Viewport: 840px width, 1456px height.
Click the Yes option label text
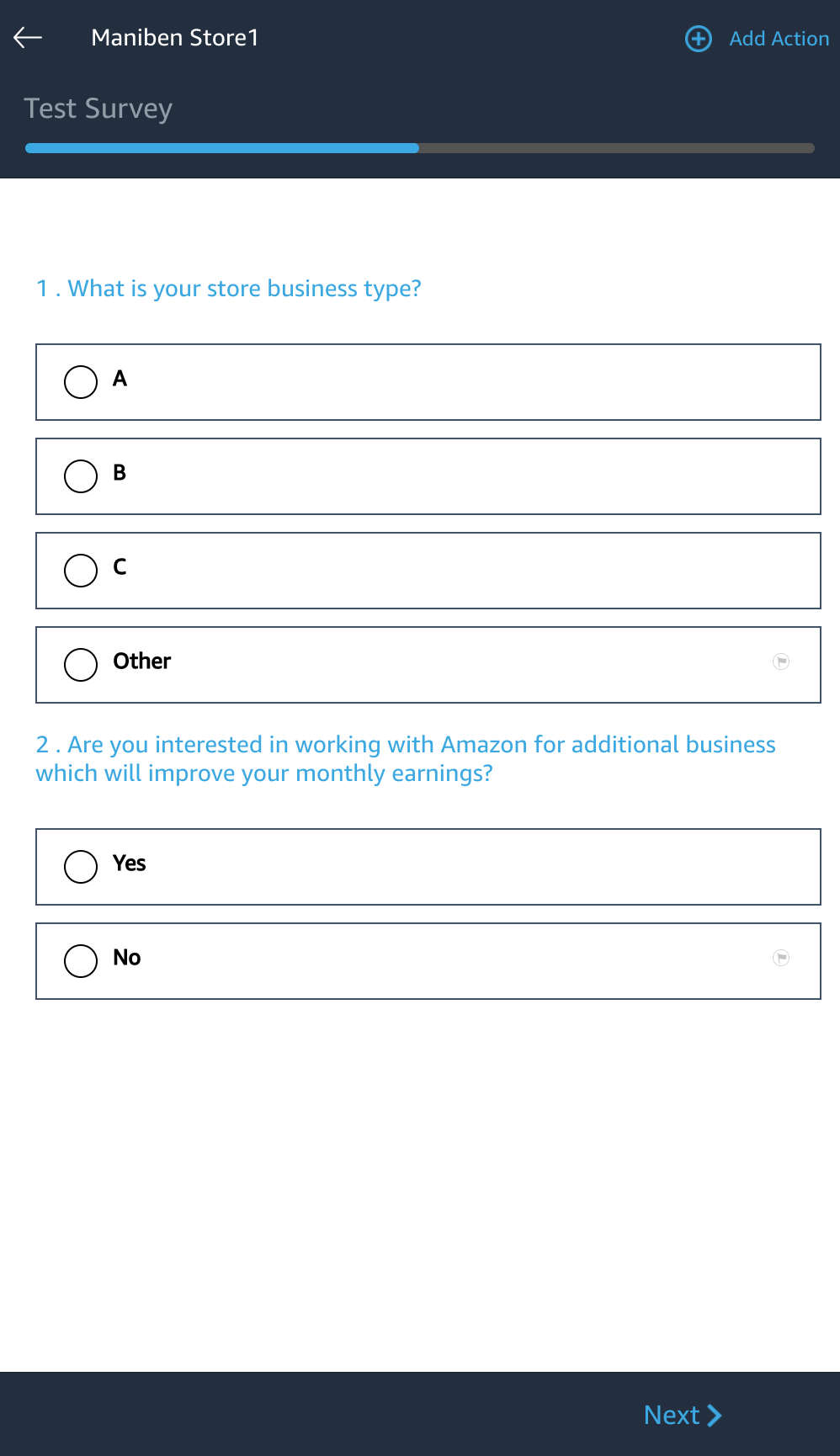(130, 864)
